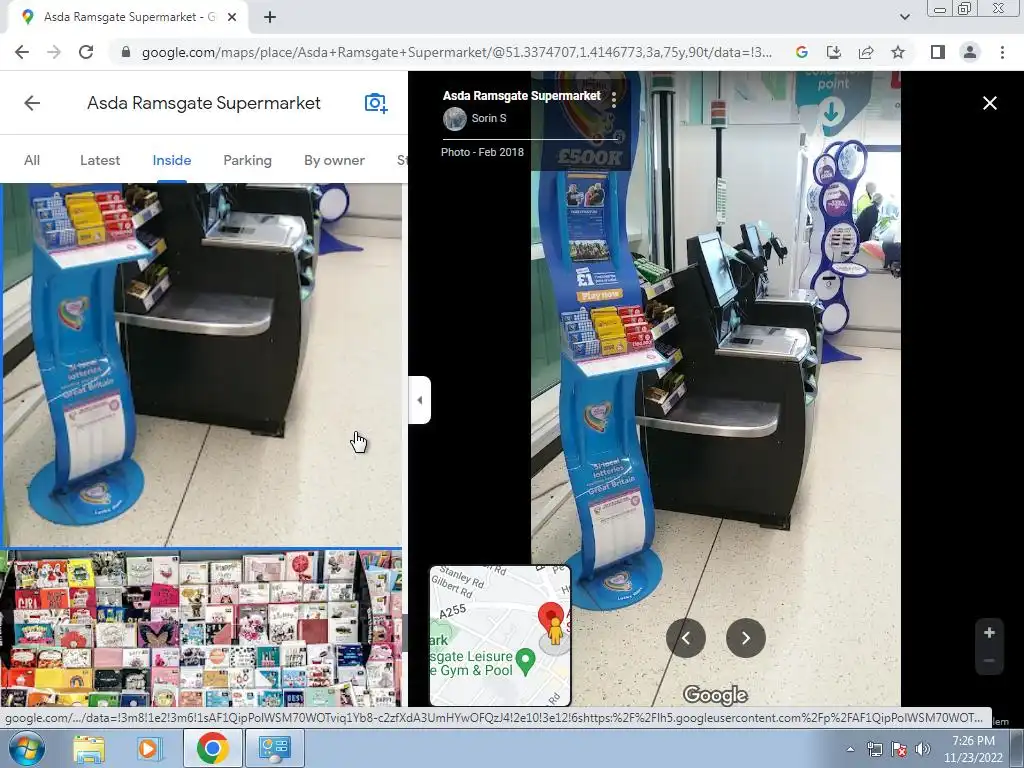Reload the current page

click(x=86, y=52)
